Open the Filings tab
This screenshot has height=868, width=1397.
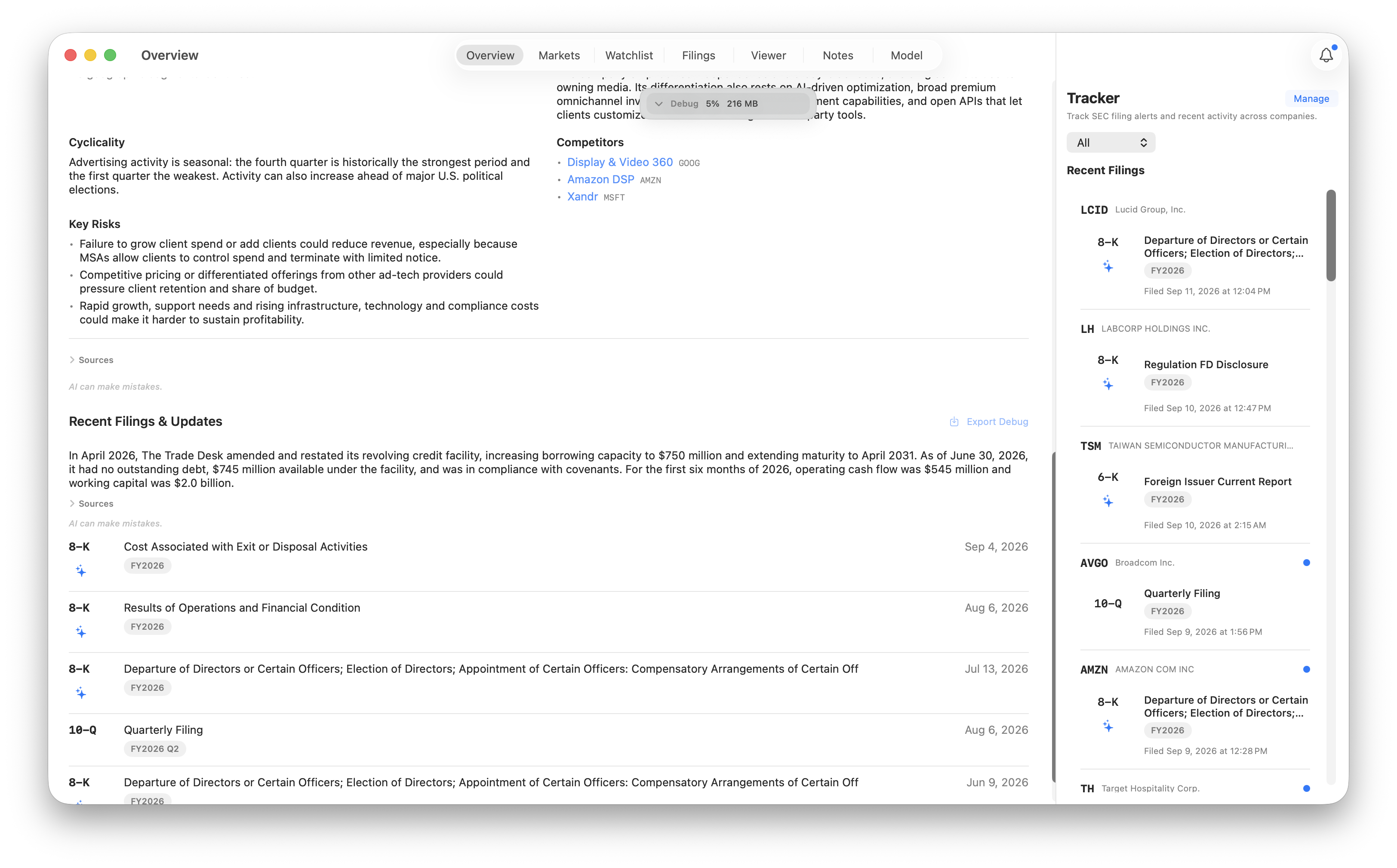(x=698, y=55)
